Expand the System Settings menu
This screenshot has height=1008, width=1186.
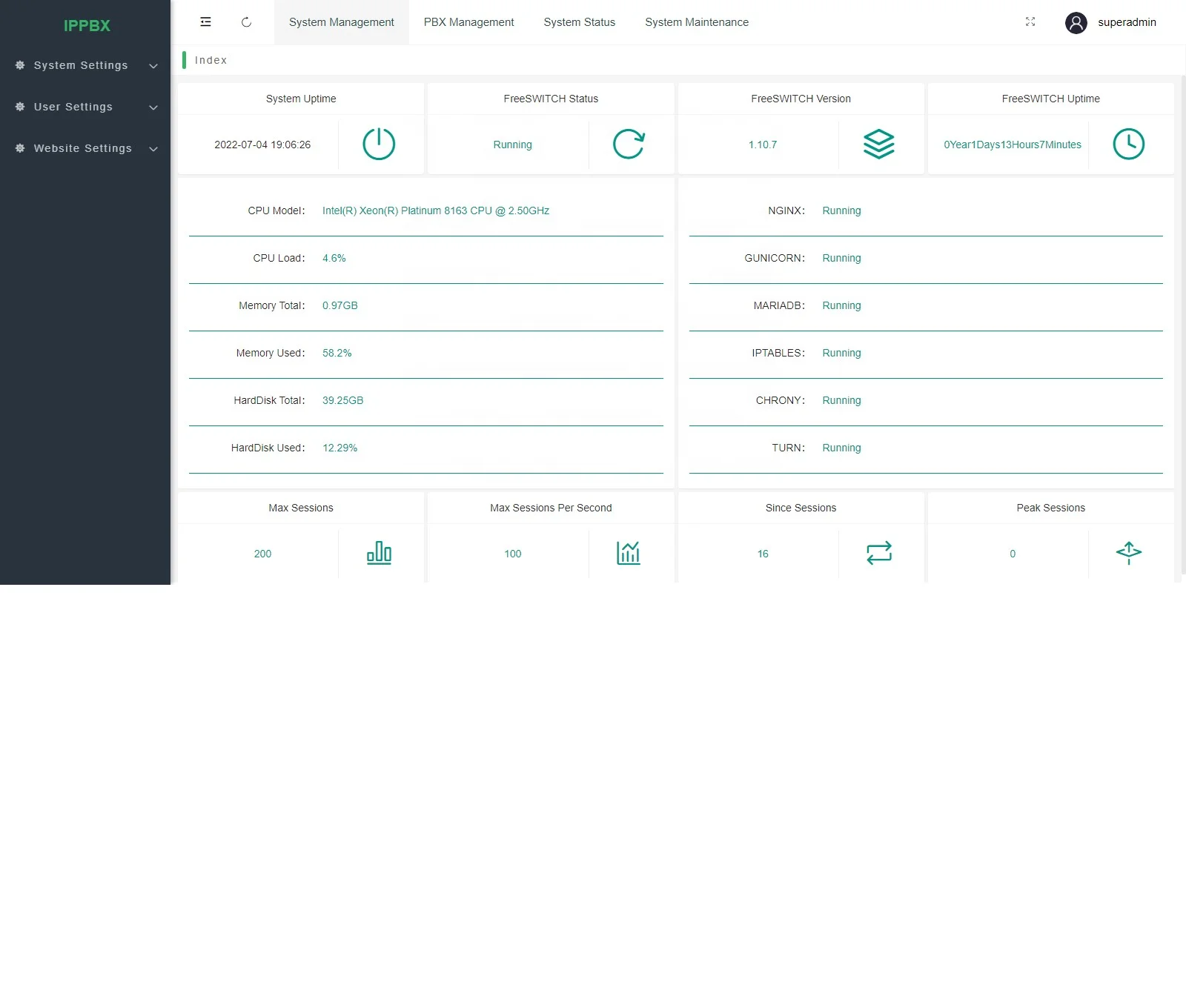click(x=86, y=65)
